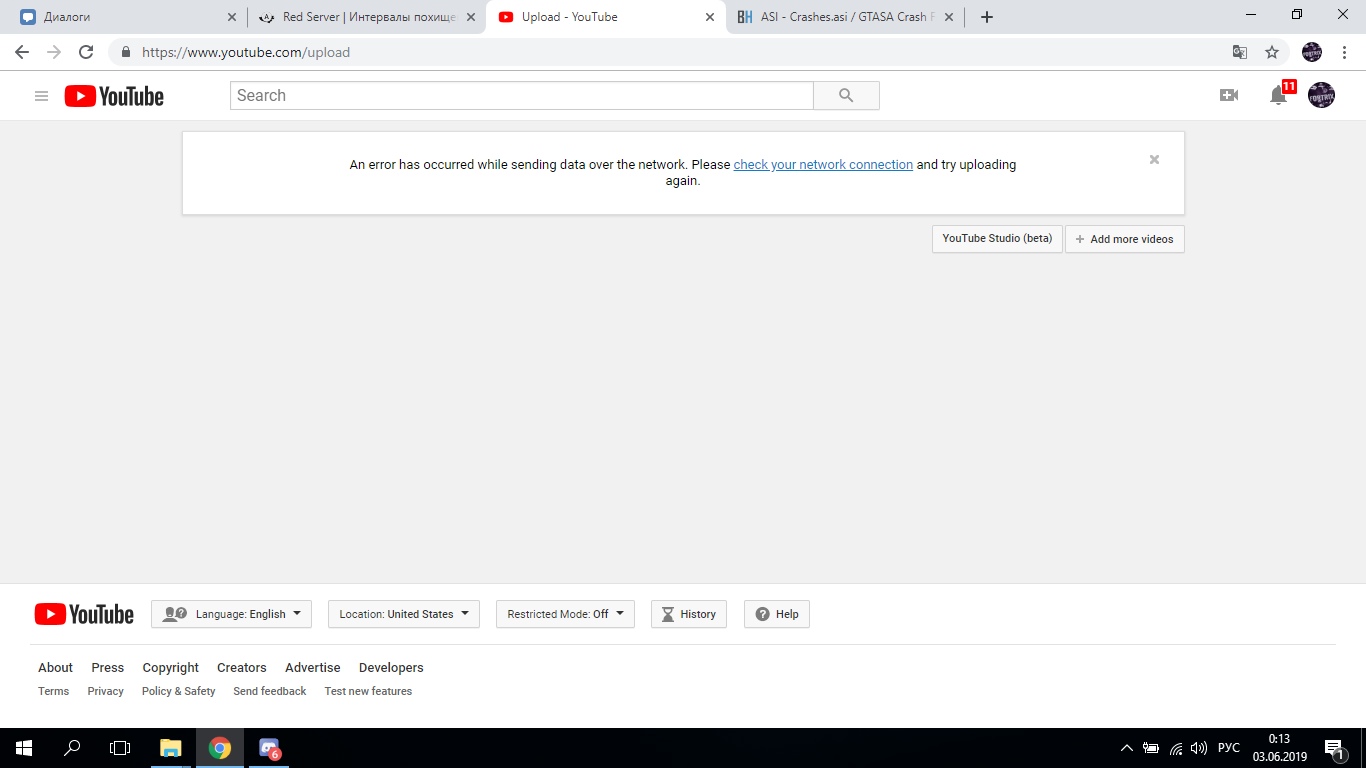
Task: Click the Chrome taskbar icon
Action: 220,748
